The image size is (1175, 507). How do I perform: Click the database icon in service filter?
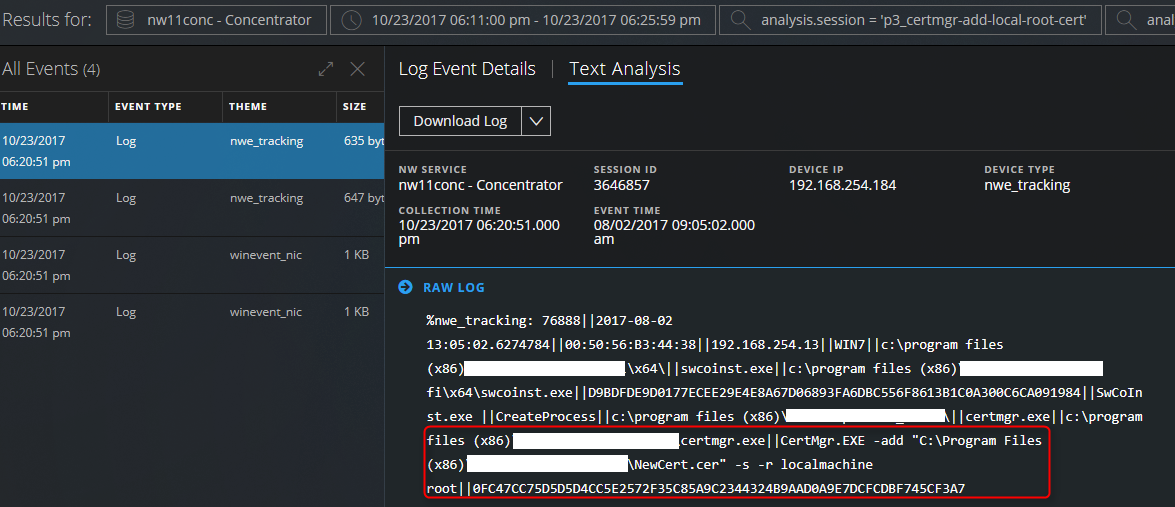coord(124,20)
